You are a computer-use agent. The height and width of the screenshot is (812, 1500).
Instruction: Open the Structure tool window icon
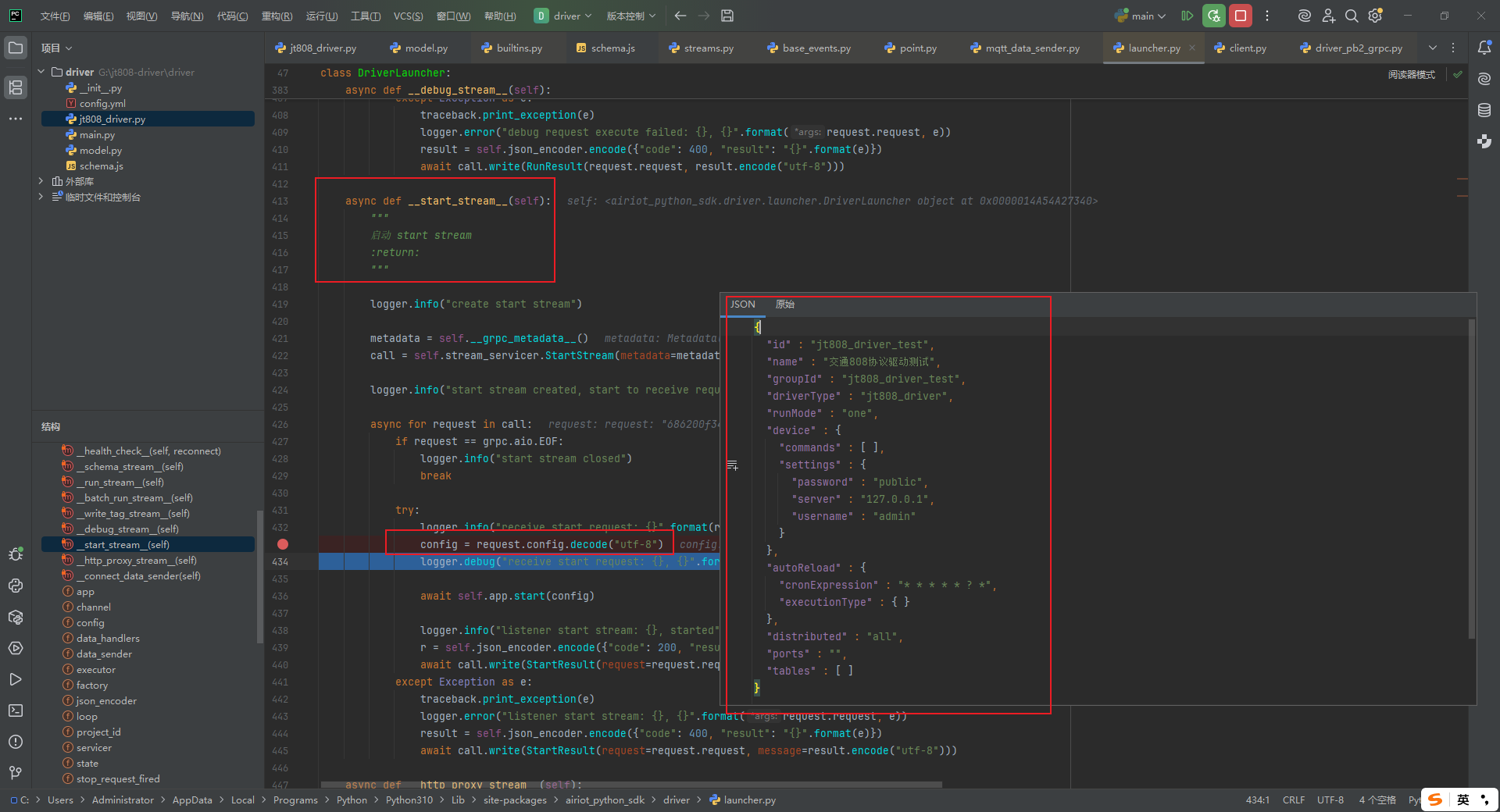point(16,87)
